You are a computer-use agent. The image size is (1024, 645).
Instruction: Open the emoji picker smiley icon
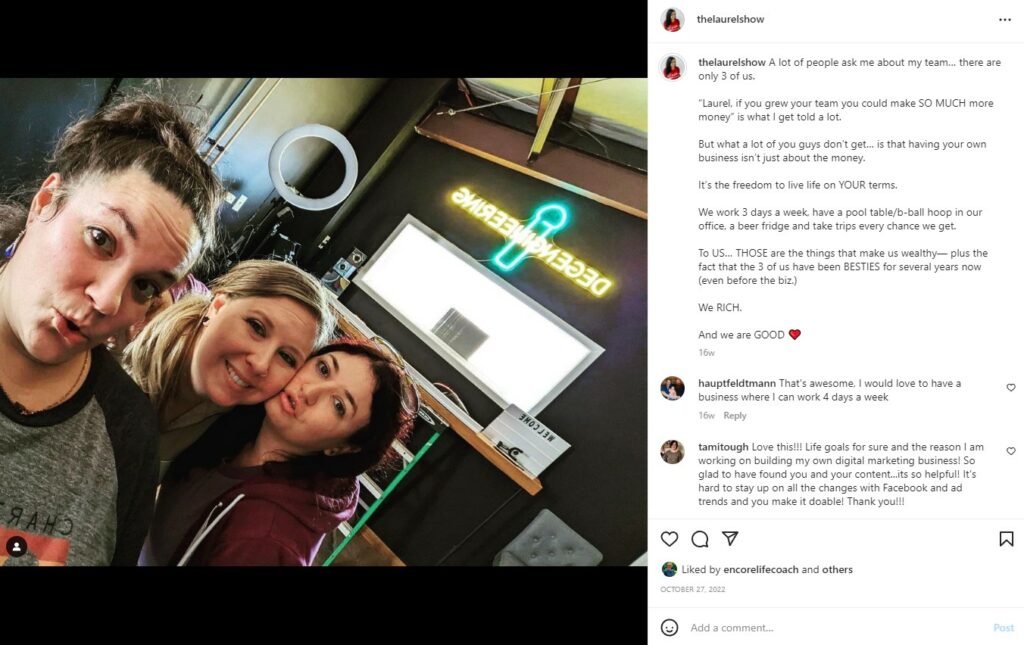click(x=669, y=627)
